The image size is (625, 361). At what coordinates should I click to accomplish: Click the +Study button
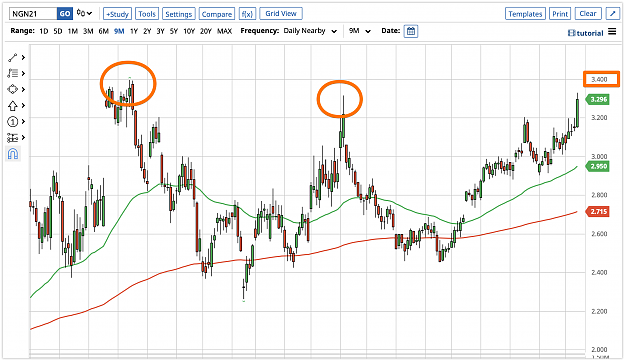[x=117, y=14]
